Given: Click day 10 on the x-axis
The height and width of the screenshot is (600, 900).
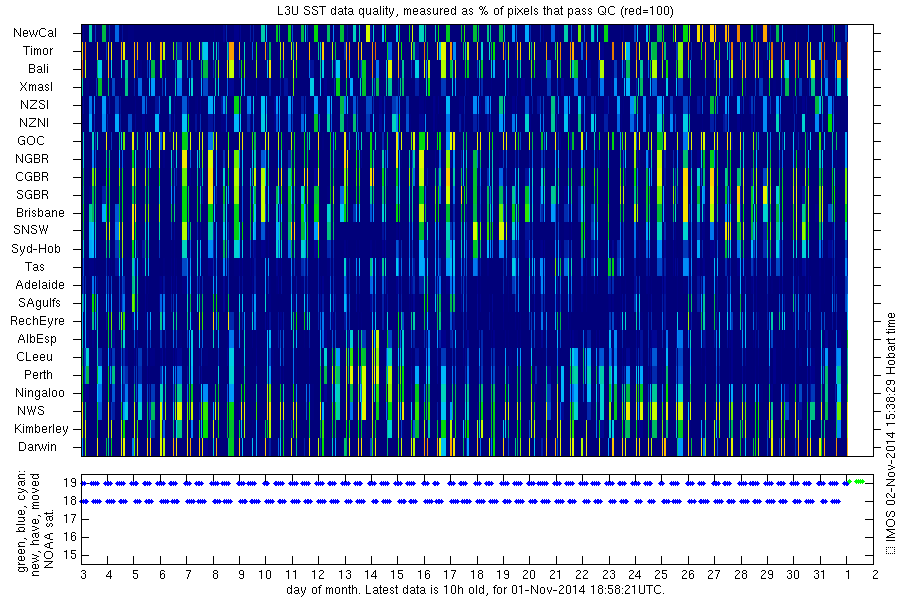Looking at the screenshot, I should (x=265, y=575).
